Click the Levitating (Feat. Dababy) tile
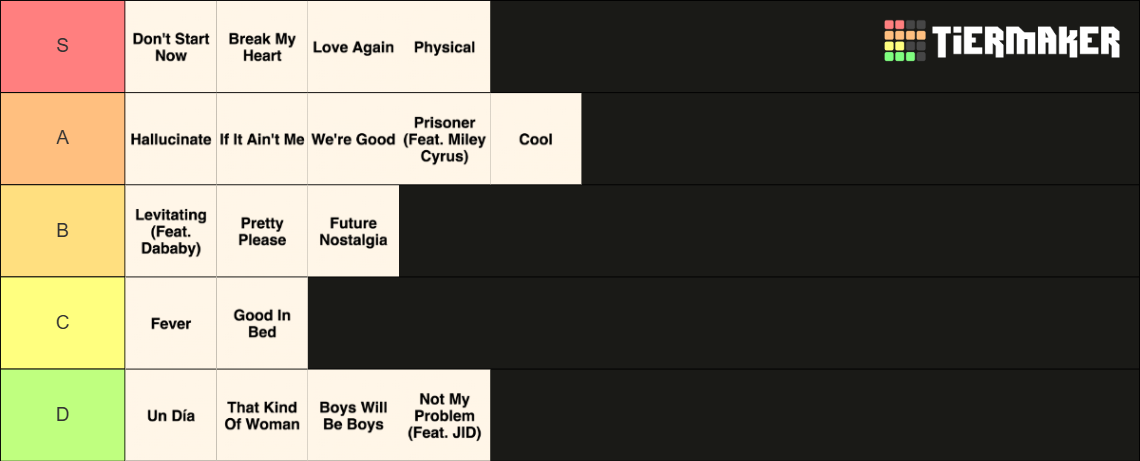 pos(171,231)
